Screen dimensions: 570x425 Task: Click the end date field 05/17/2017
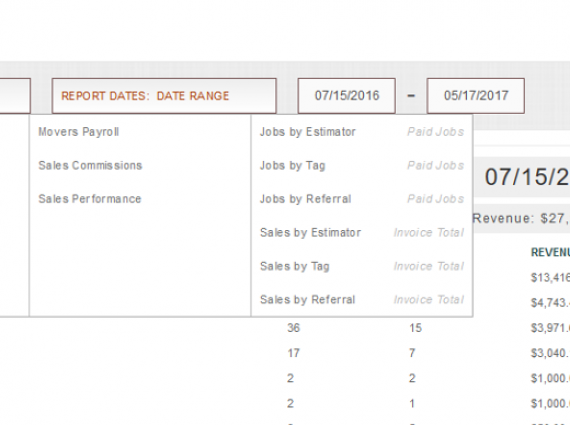tap(475, 96)
